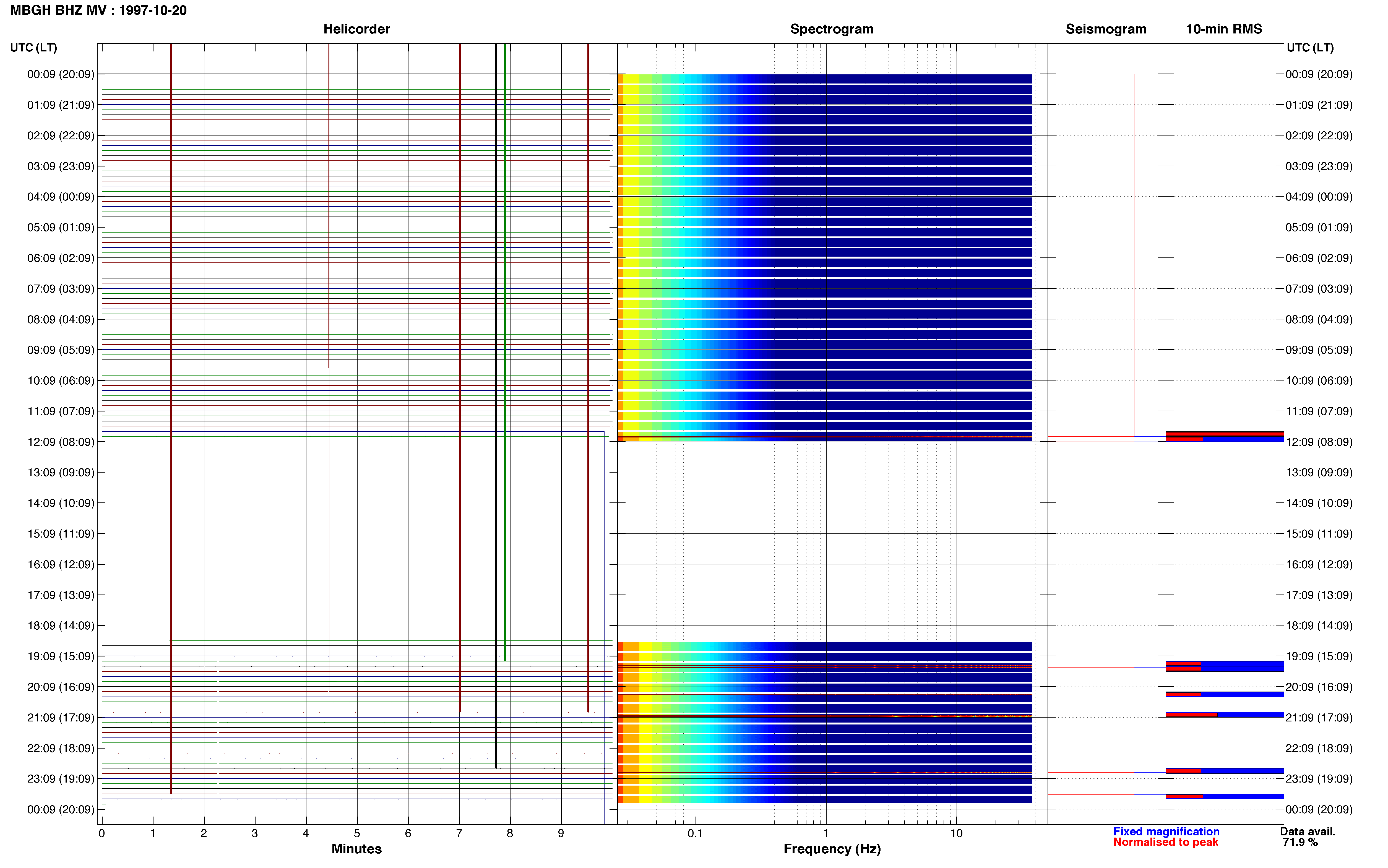Click the UTC (LT) label on the left axis
Image resolution: width=1388 pixels, height=868 pixels.
[33, 48]
